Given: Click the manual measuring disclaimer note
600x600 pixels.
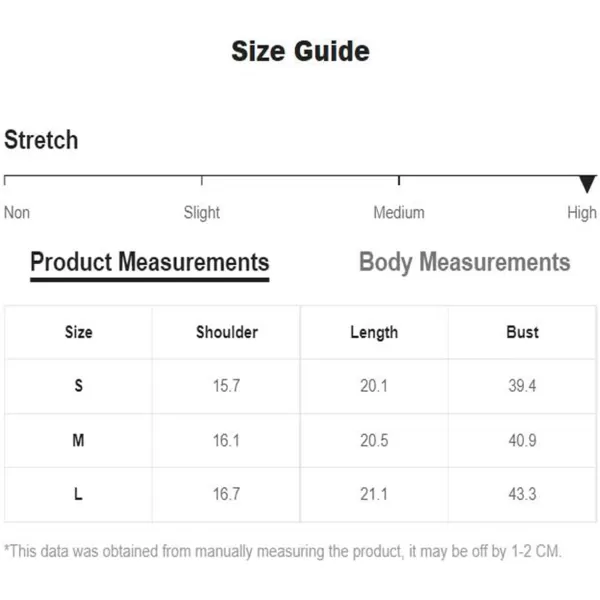Looking at the screenshot, I should click(x=283, y=551).
